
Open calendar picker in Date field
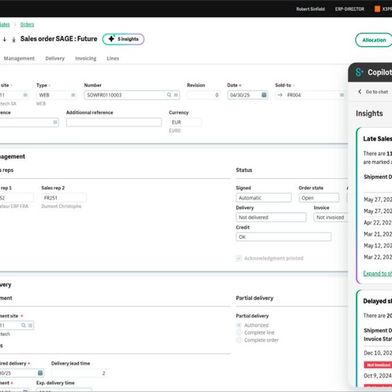click(264, 95)
